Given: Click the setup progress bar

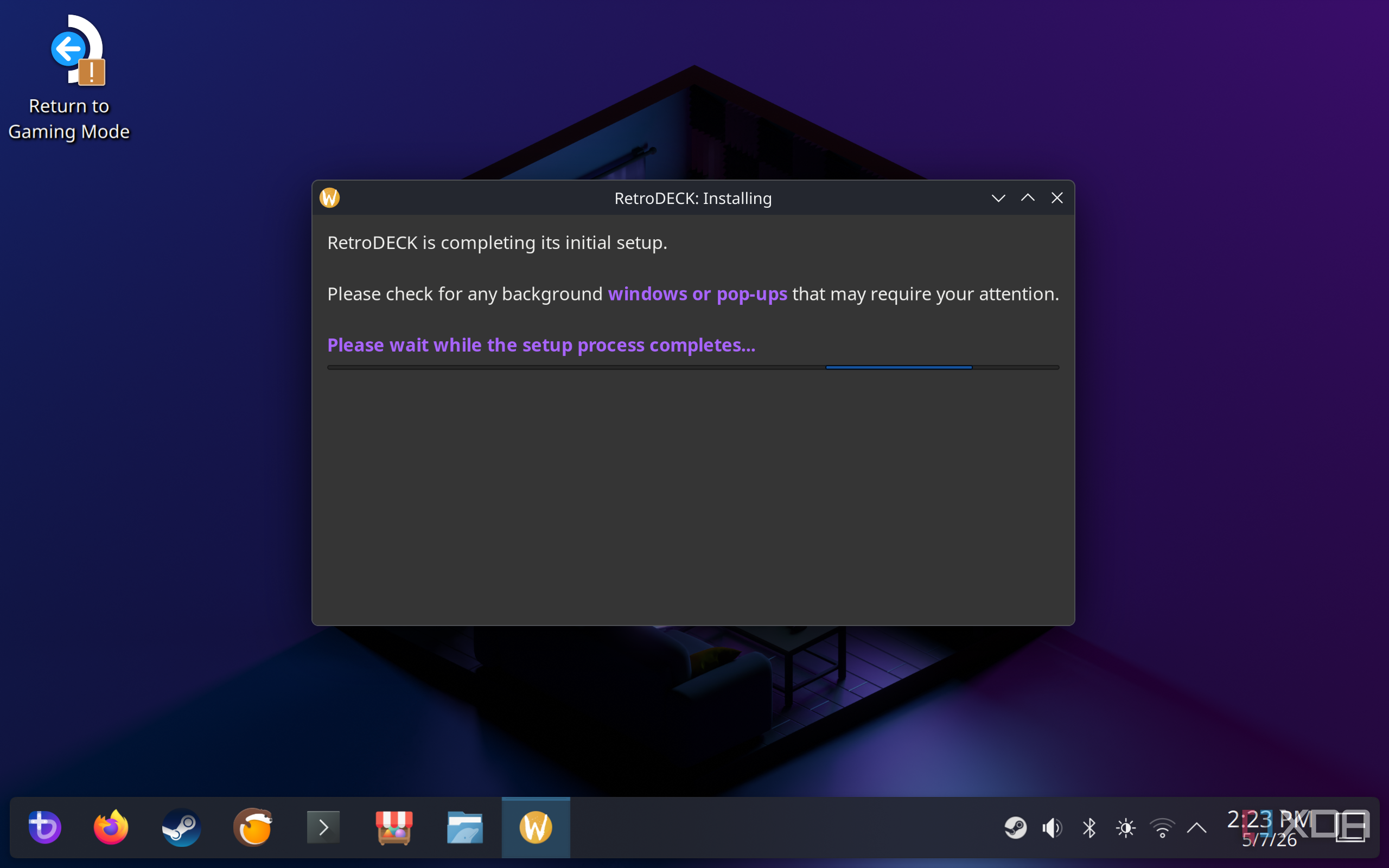Looking at the screenshot, I should click(x=693, y=367).
